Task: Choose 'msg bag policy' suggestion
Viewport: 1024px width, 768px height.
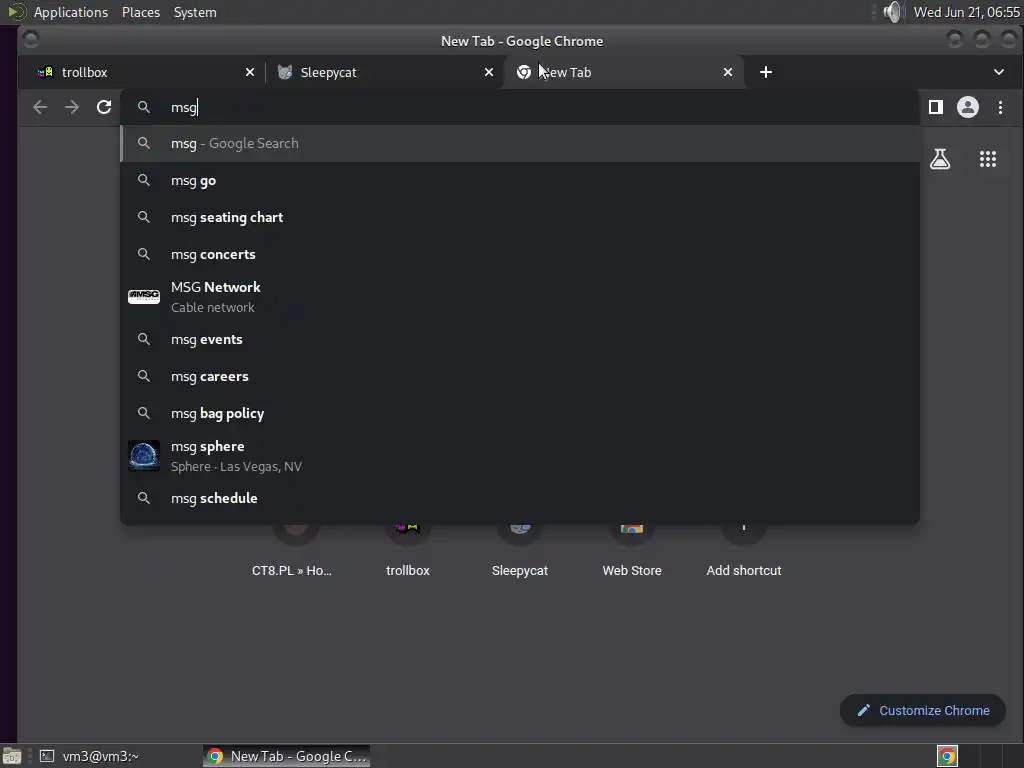Action: 520,413
